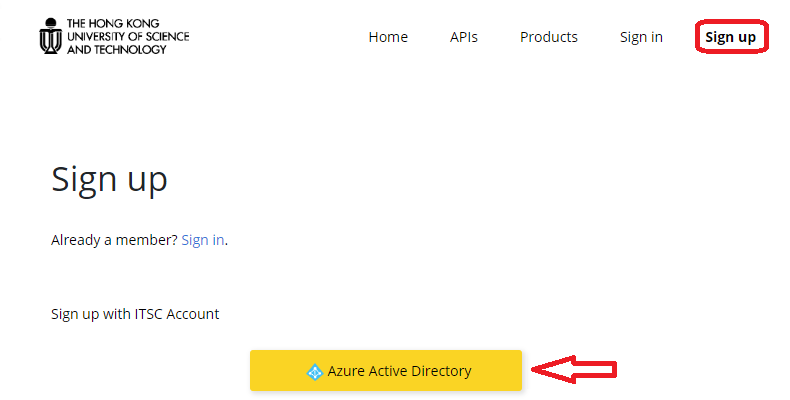Click 'UNIVERSITY OF SCIENCE' in the logo

click(128, 36)
